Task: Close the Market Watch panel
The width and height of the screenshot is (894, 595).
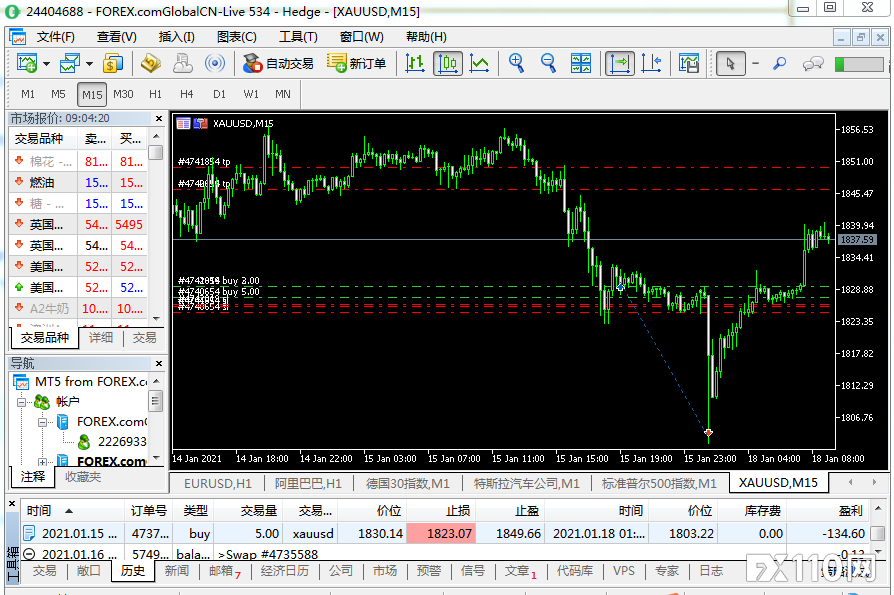Action: click(159, 119)
